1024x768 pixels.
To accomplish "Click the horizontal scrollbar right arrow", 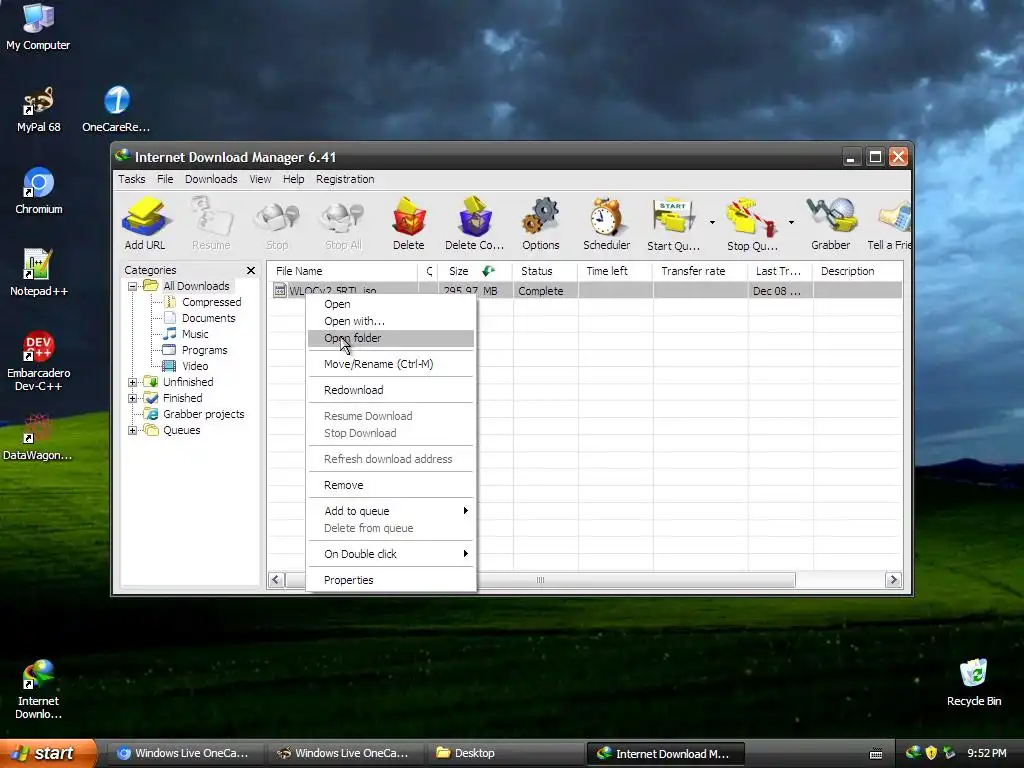I will [893, 580].
